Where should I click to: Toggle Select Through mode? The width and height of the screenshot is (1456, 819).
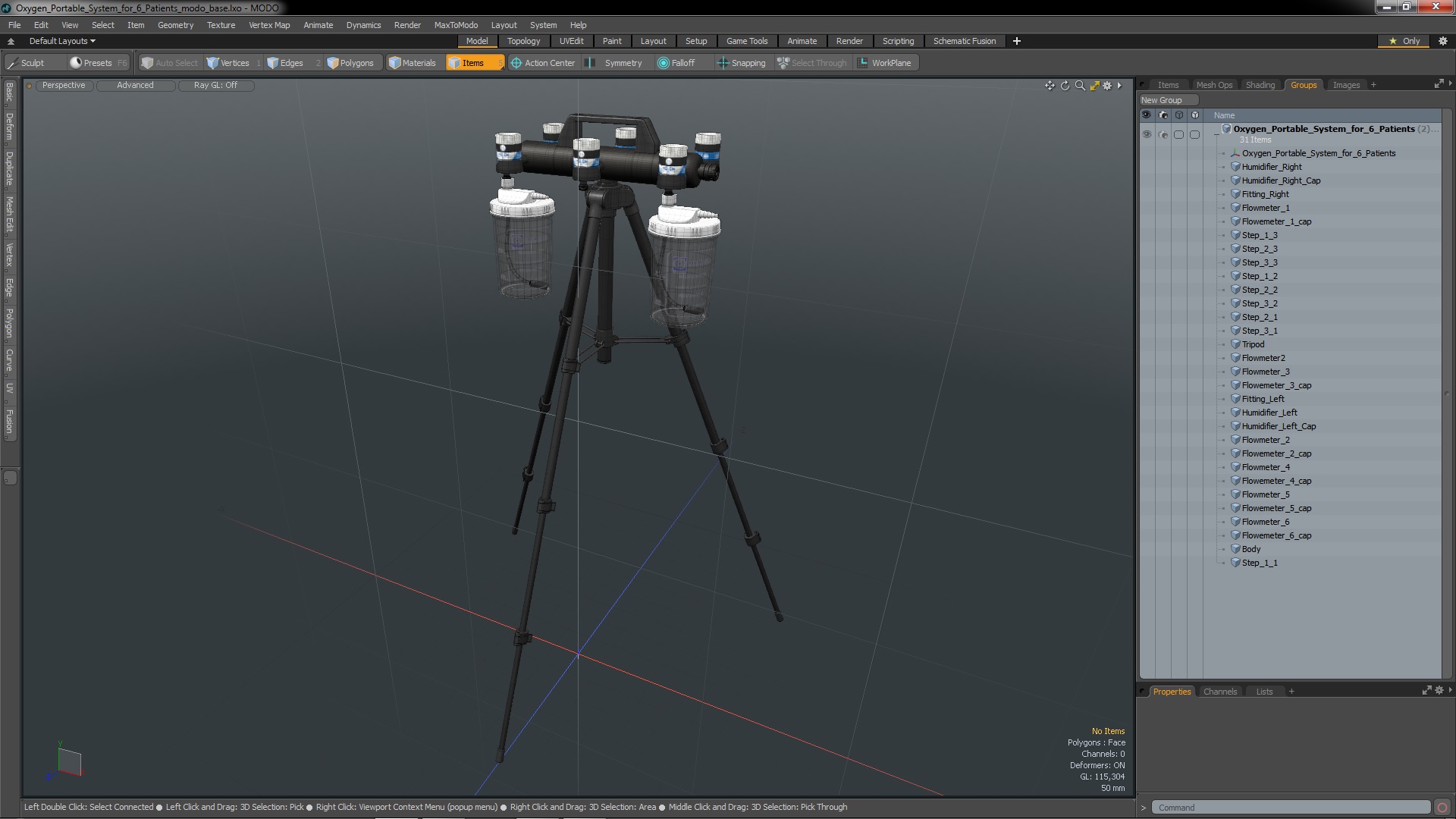(x=812, y=63)
